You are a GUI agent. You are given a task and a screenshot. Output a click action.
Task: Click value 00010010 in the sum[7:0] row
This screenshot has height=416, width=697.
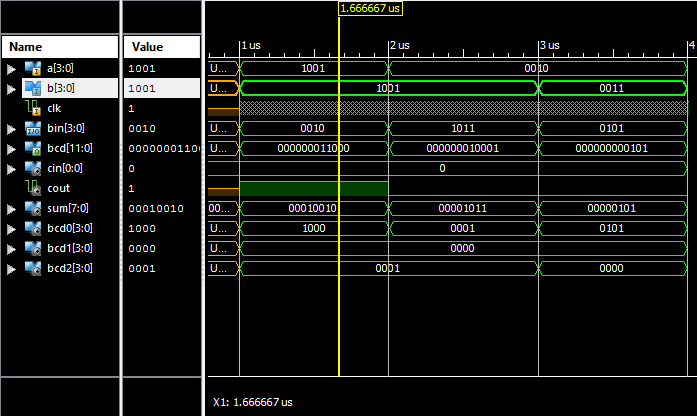[156, 208]
